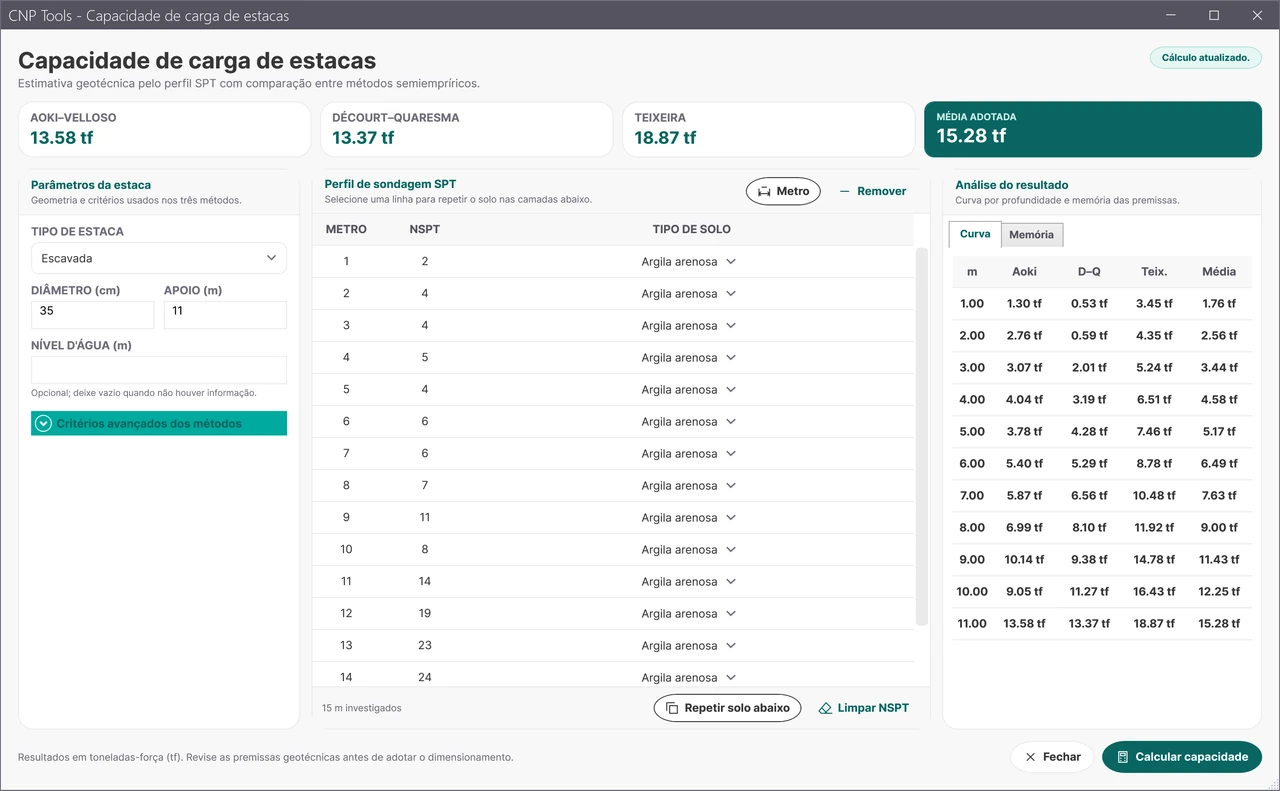The image size is (1280, 791).
Task: Click the Média adotada result card
Action: coord(1093,129)
